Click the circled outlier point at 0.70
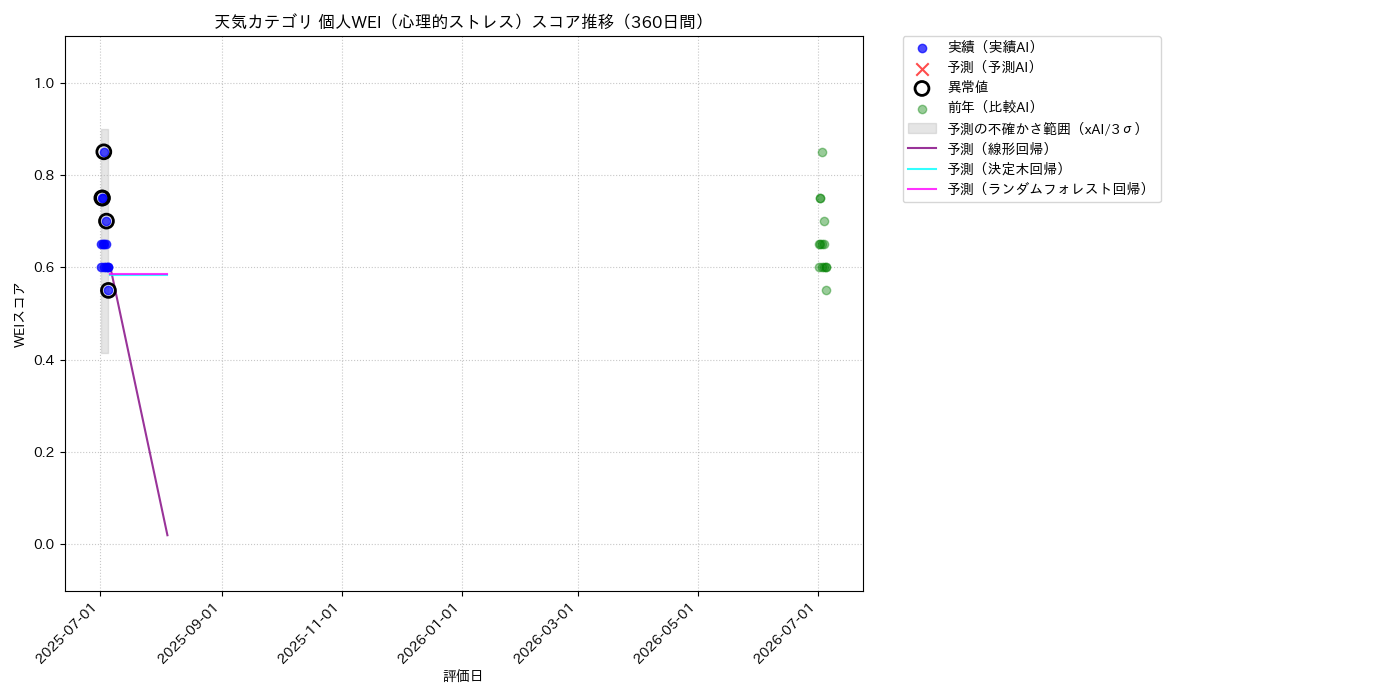The image size is (1400, 700). point(106,221)
